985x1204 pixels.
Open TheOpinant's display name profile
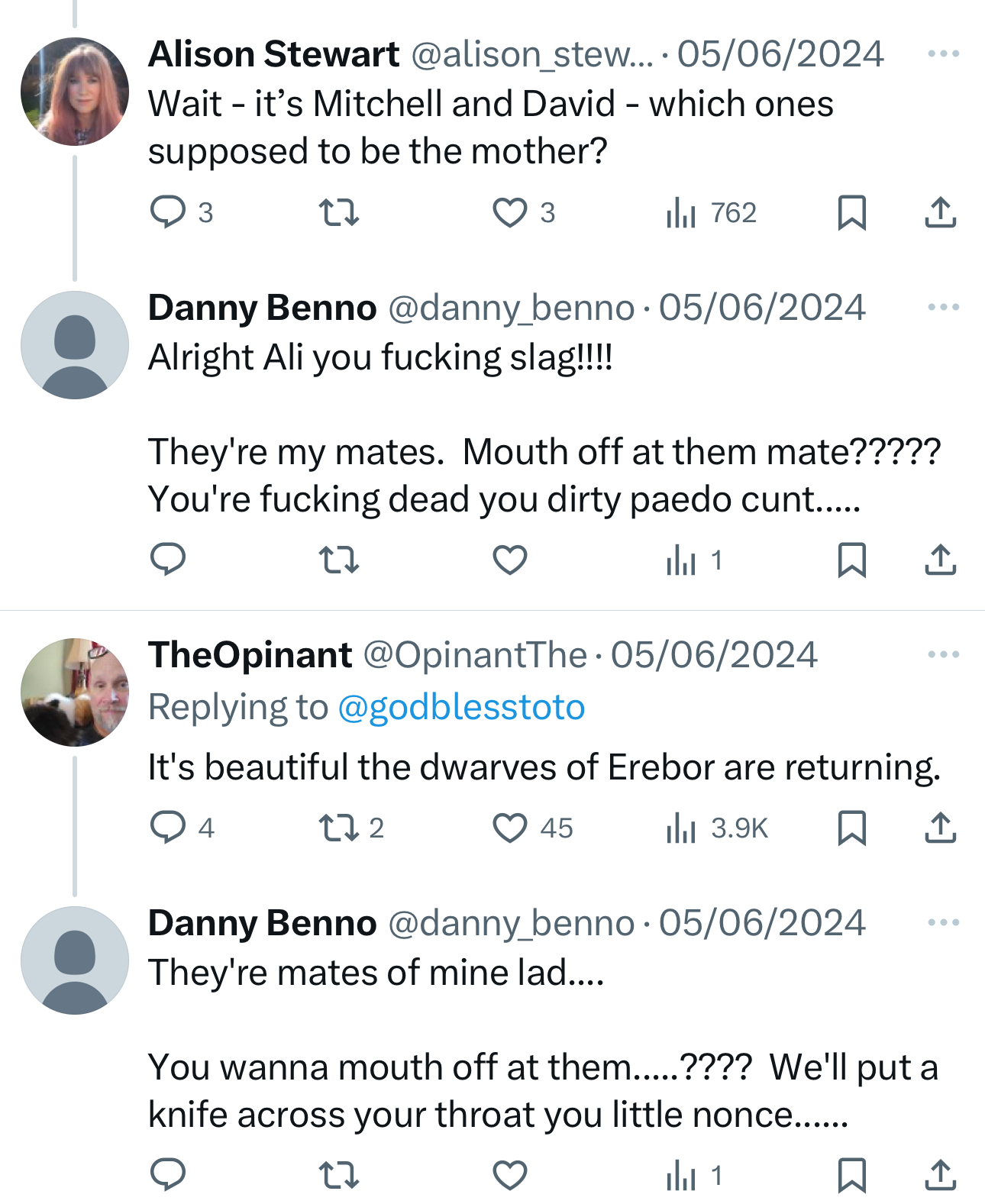click(250, 655)
